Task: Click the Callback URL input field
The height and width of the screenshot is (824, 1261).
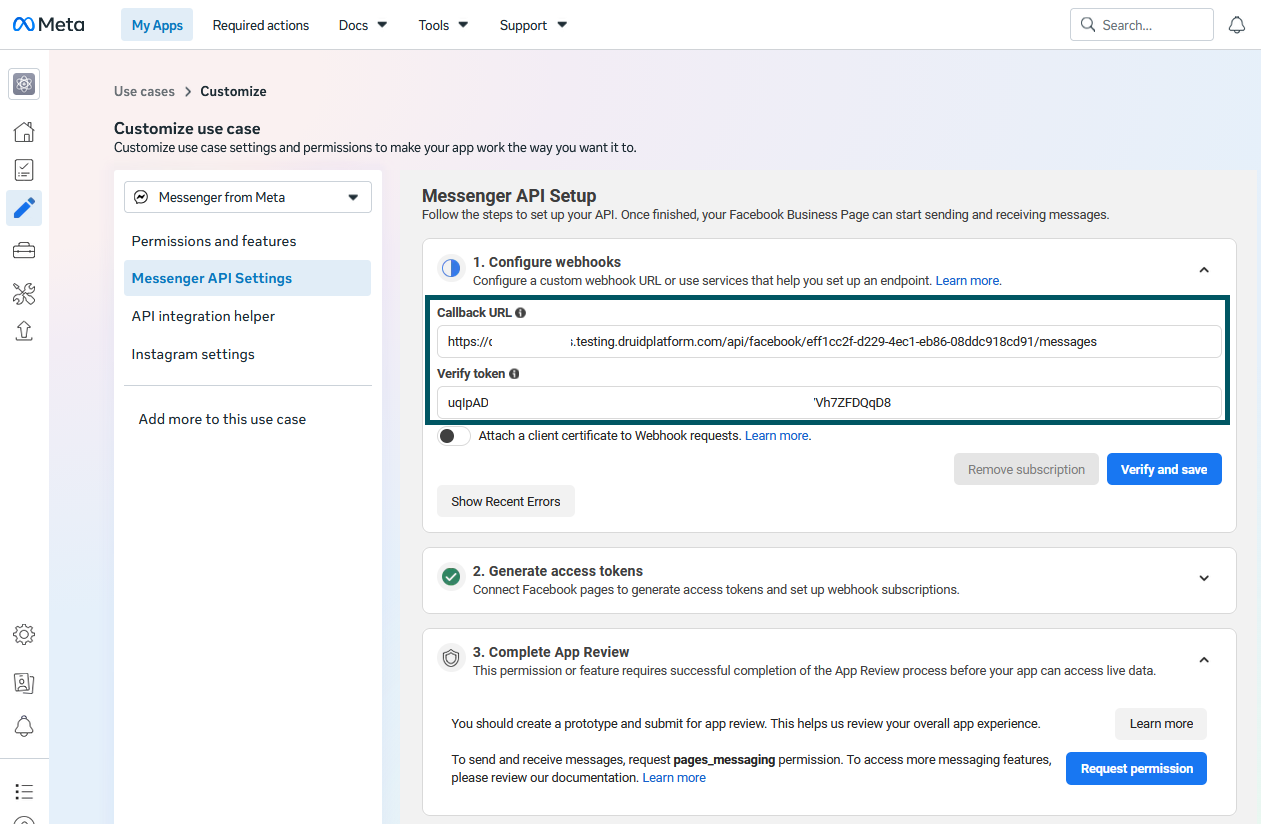Action: pos(829,341)
